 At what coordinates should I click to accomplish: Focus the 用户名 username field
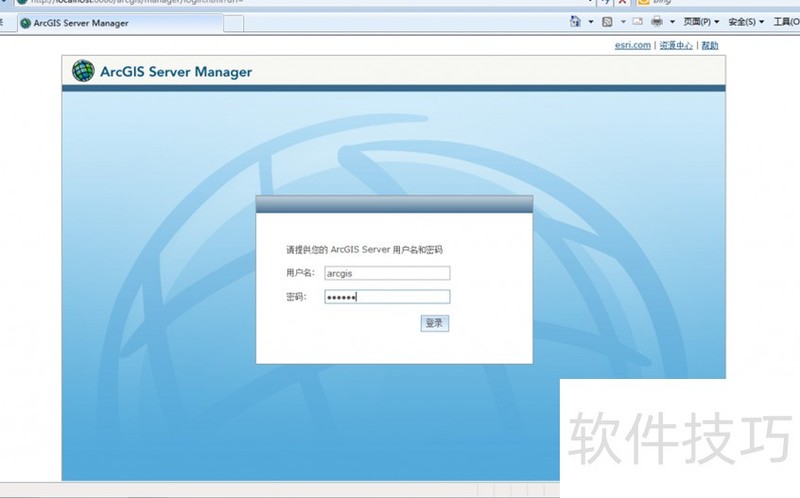tap(387, 273)
